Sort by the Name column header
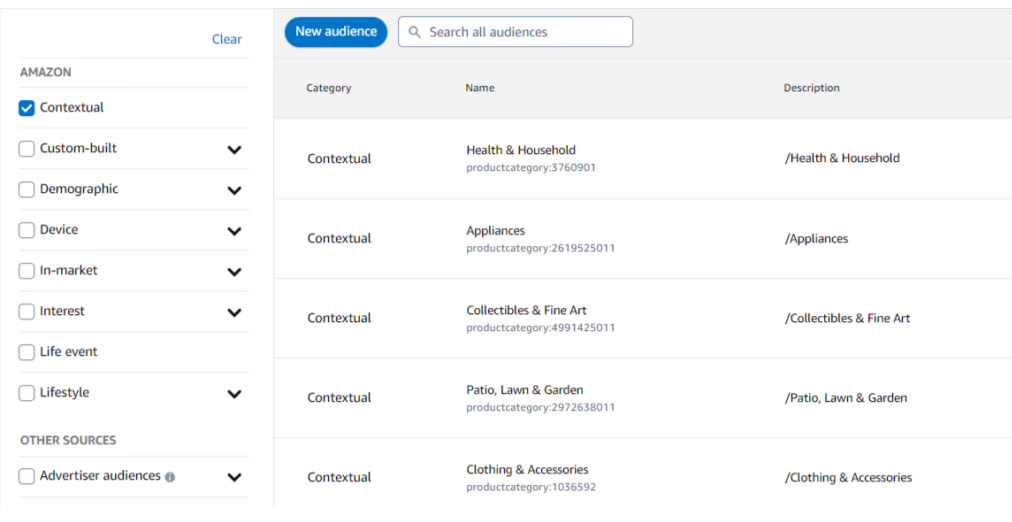Viewport: 1012px width, 522px height. [x=480, y=88]
